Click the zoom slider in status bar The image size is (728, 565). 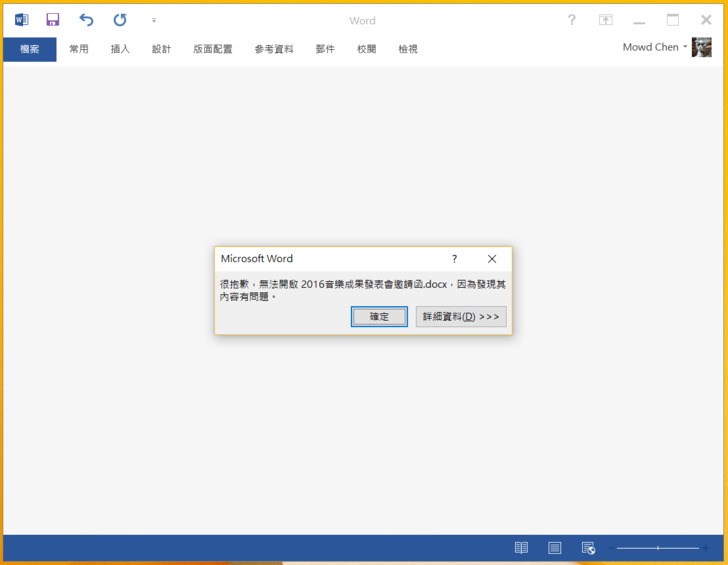pos(657,548)
